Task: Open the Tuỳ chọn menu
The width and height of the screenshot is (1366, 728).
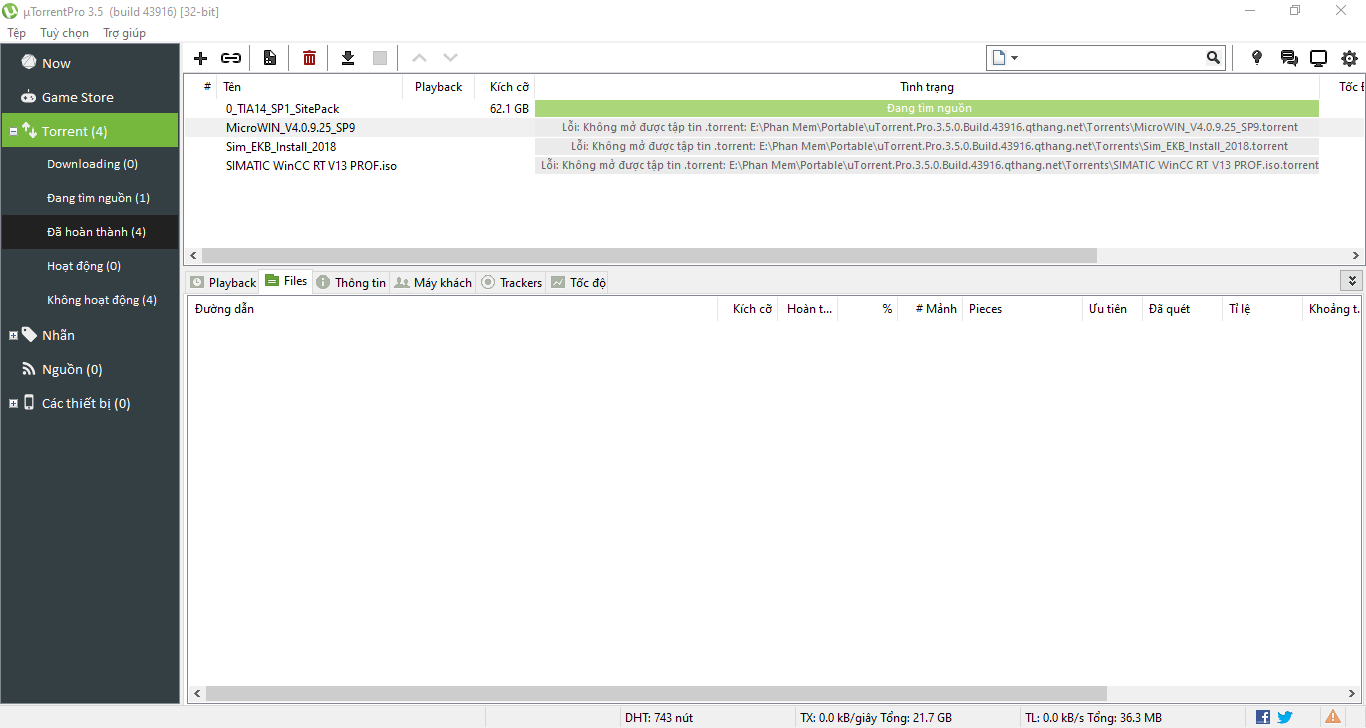Action: tap(64, 33)
